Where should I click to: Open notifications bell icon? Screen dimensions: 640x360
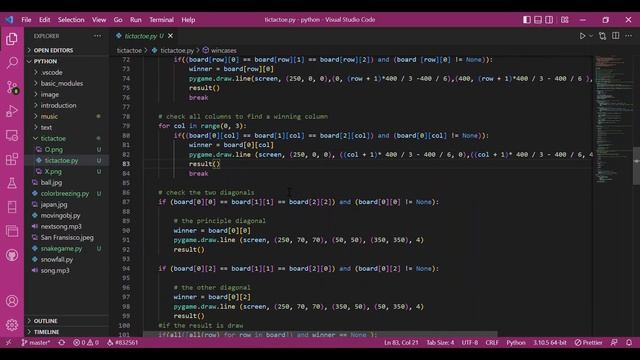tap(629, 342)
